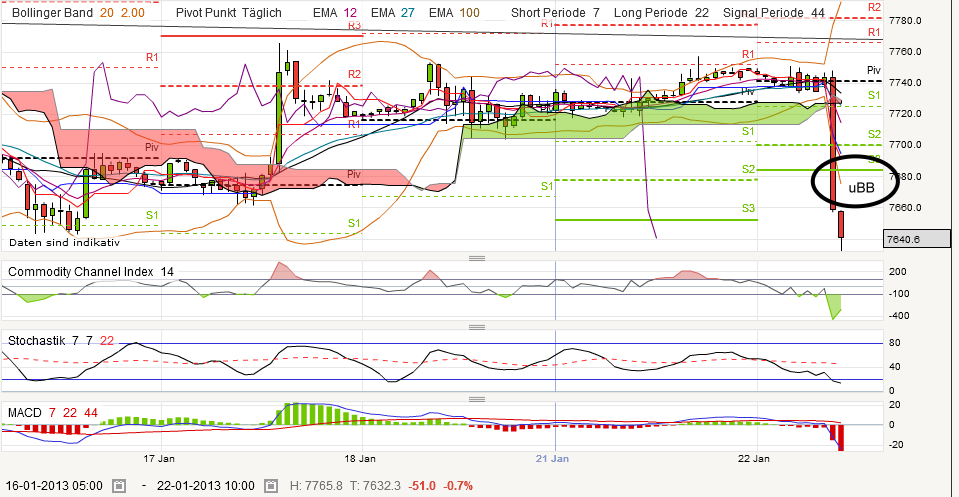The width and height of the screenshot is (959, 497).
Task: Click the 7660.0 price axis label
Action: point(905,208)
